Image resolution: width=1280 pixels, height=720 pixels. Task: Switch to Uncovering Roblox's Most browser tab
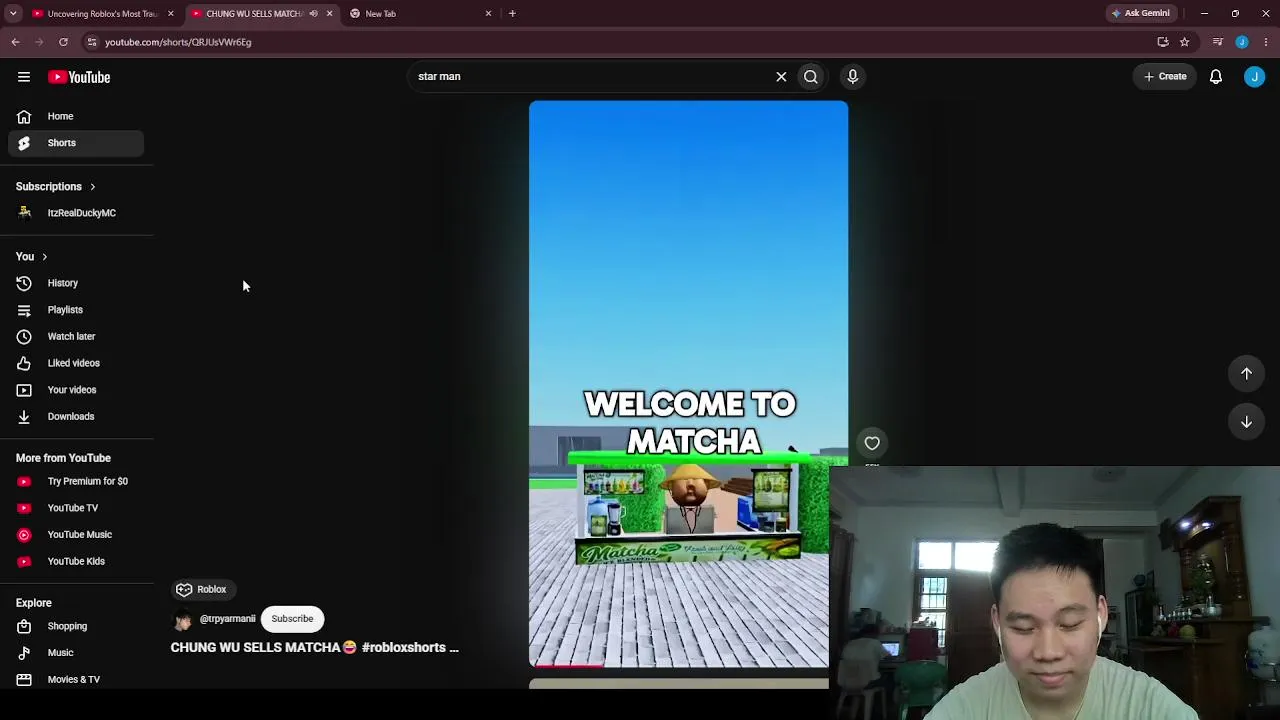point(102,14)
